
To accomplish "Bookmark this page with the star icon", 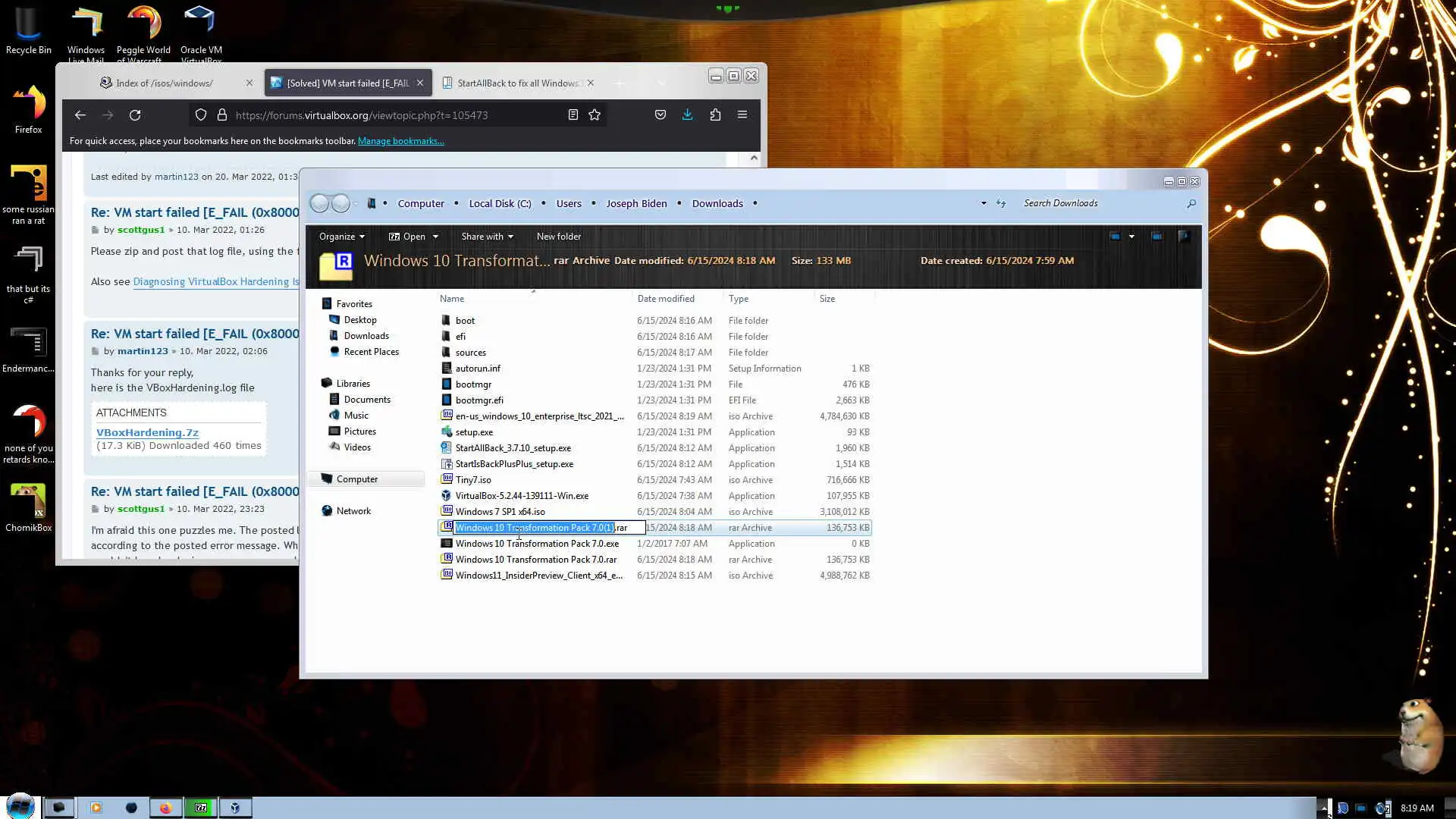I will pos(595,115).
